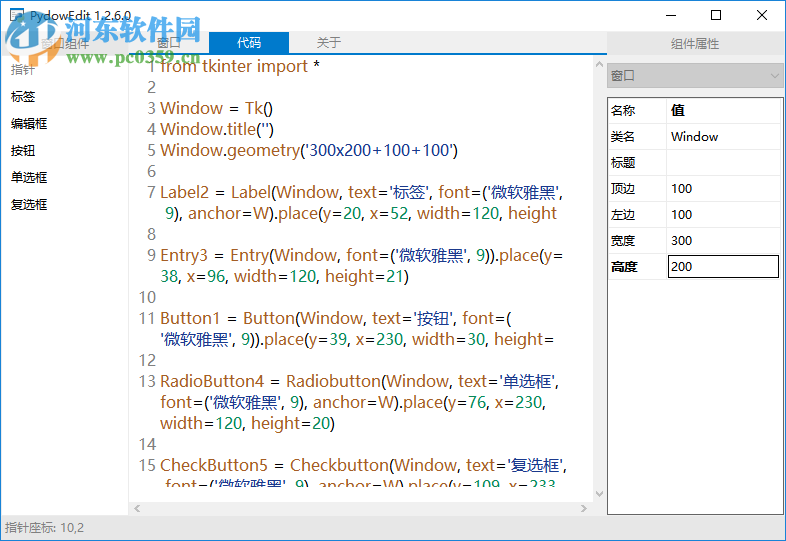Viewport: 786px width, 541px height.
Task: Select the 按钮 component
Action: point(23,151)
